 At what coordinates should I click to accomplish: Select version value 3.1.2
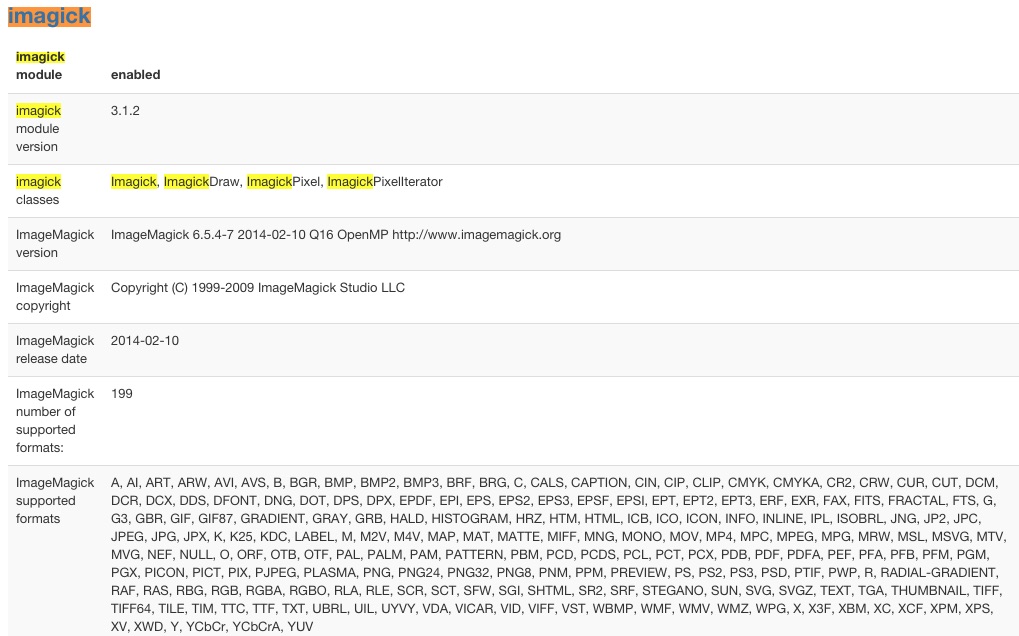coord(125,110)
